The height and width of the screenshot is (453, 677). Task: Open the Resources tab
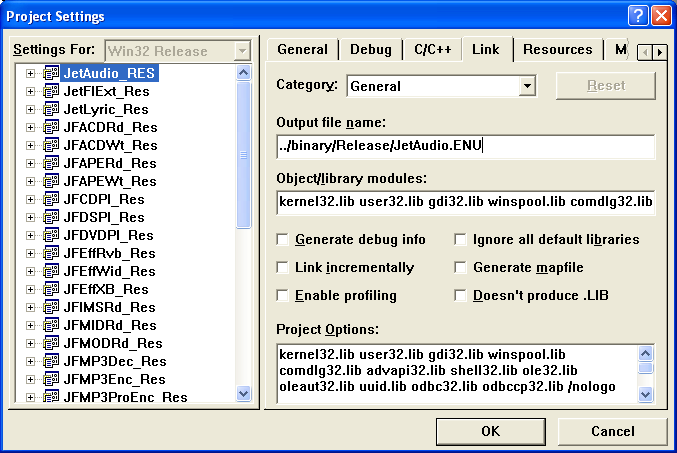[x=557, y=50]
